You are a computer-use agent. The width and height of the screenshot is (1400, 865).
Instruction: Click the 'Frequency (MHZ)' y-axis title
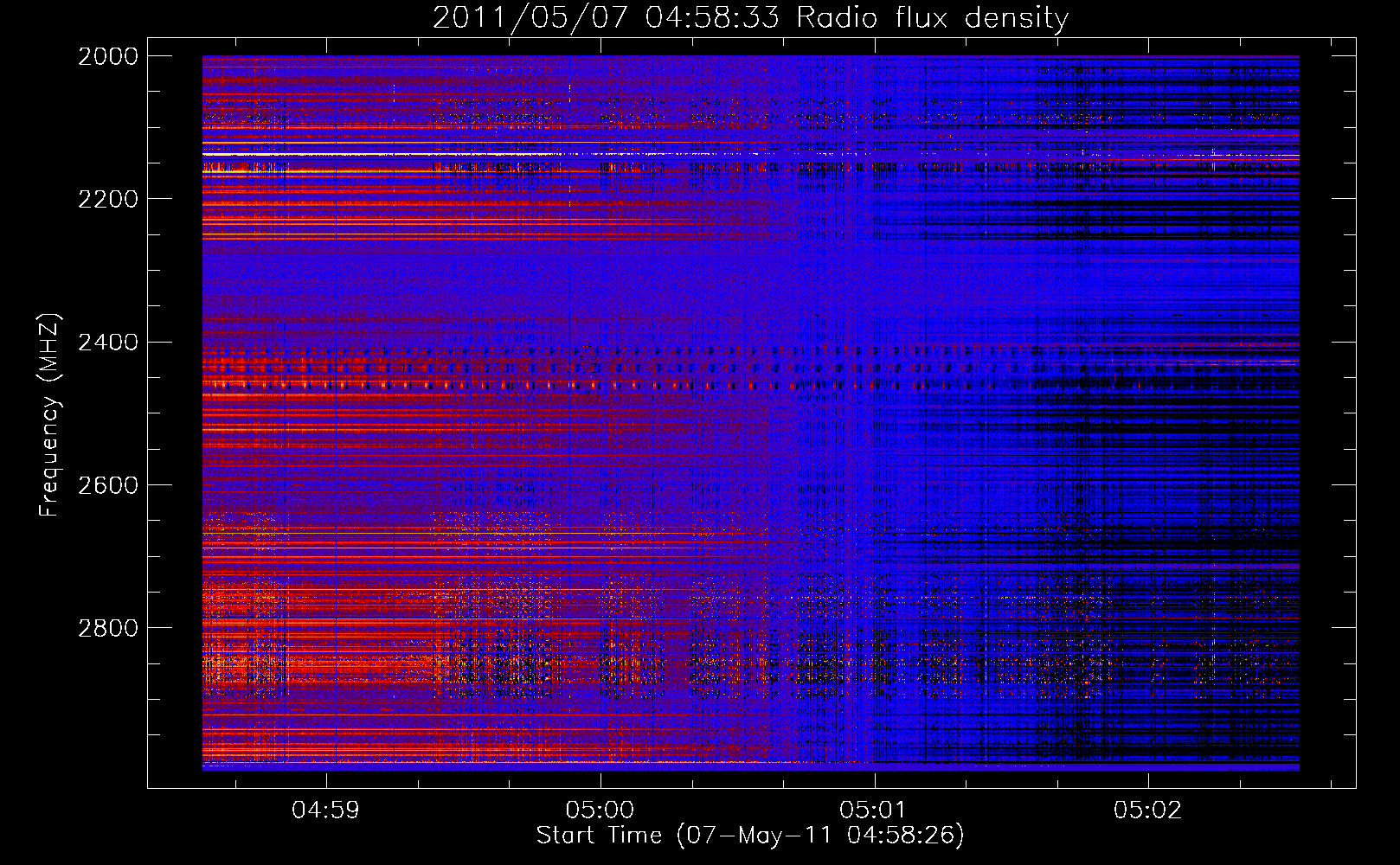tap(49, 415)
